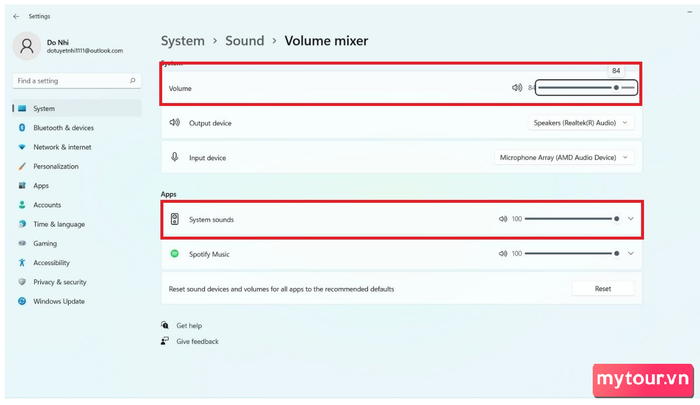Click the Get help icon
The width and height of the screenshot is (700, 405).
(165, 325)
